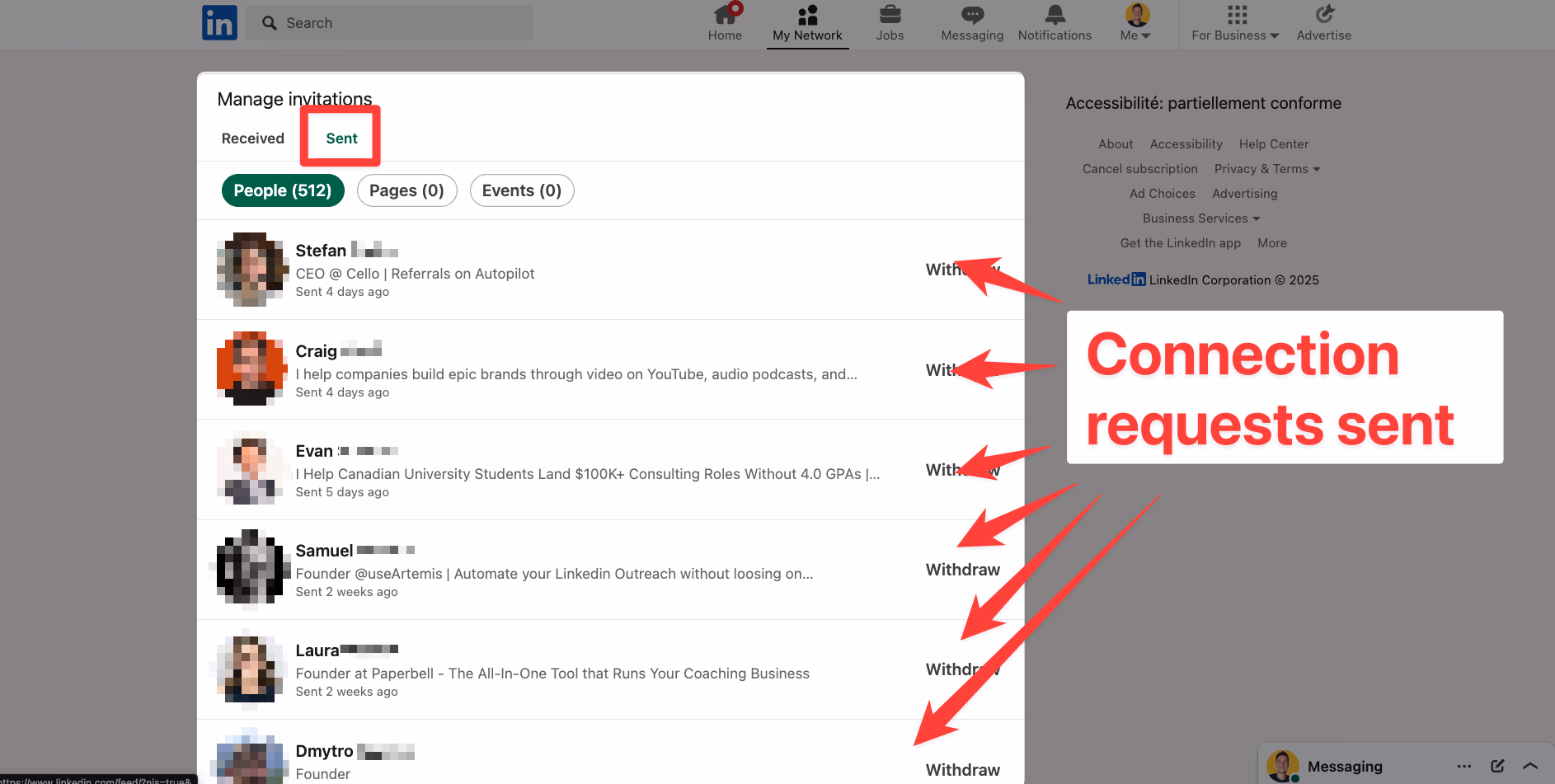Open Accessibilité: partiellement conforme link
This screenshot has width=1555, height=784.
1203,103
